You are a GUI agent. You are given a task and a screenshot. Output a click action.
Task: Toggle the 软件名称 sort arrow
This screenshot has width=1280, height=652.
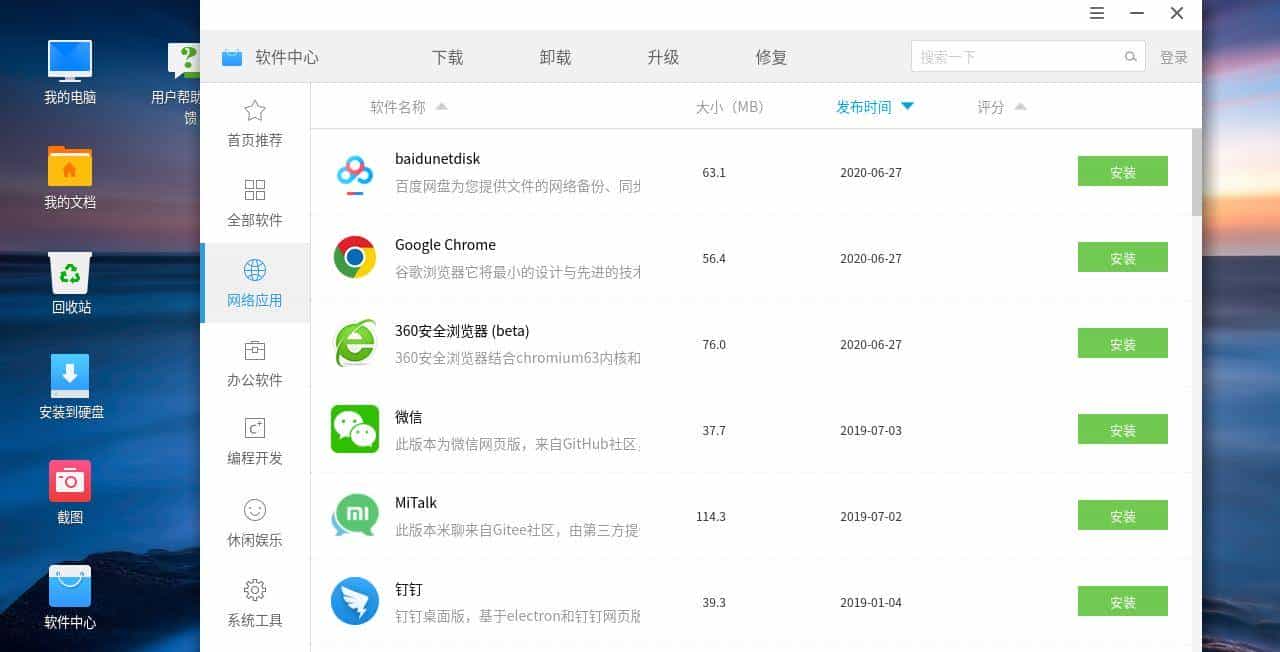click(x=441, y=104)
